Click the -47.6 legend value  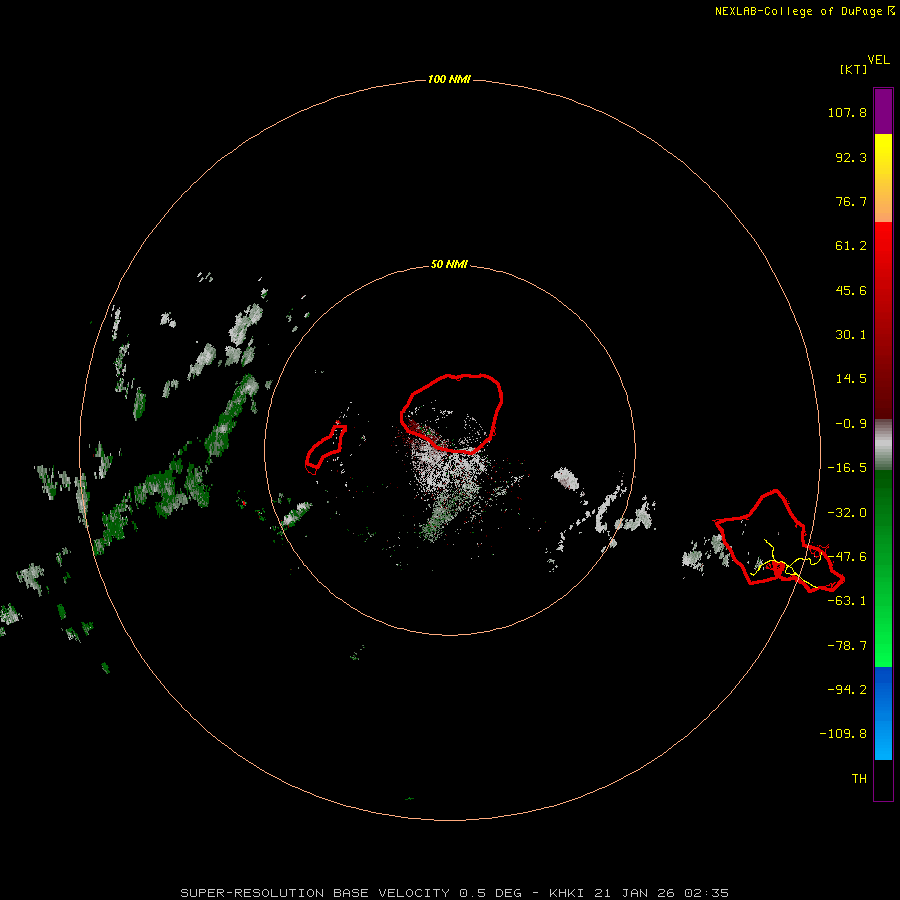pyautogui.click(x=847, y=557)
